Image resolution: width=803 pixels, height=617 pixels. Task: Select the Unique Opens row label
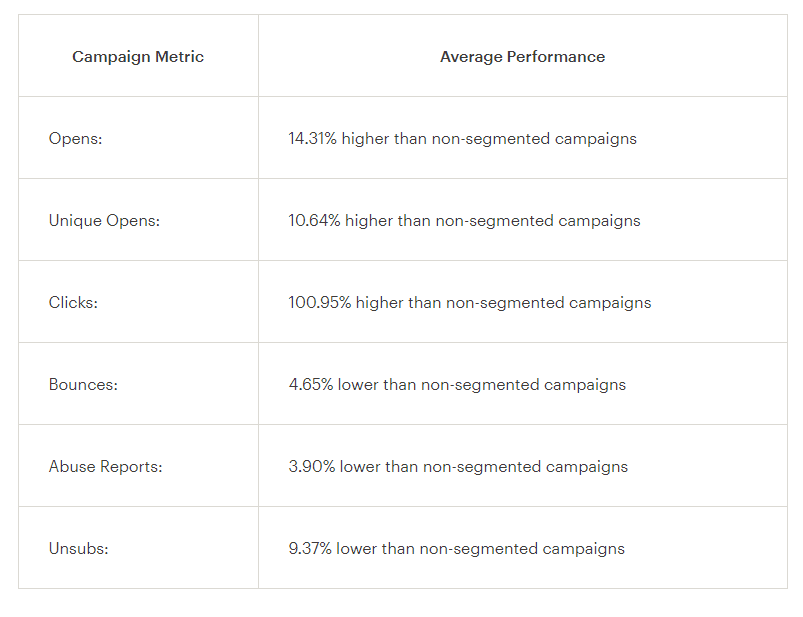point(104,221)
